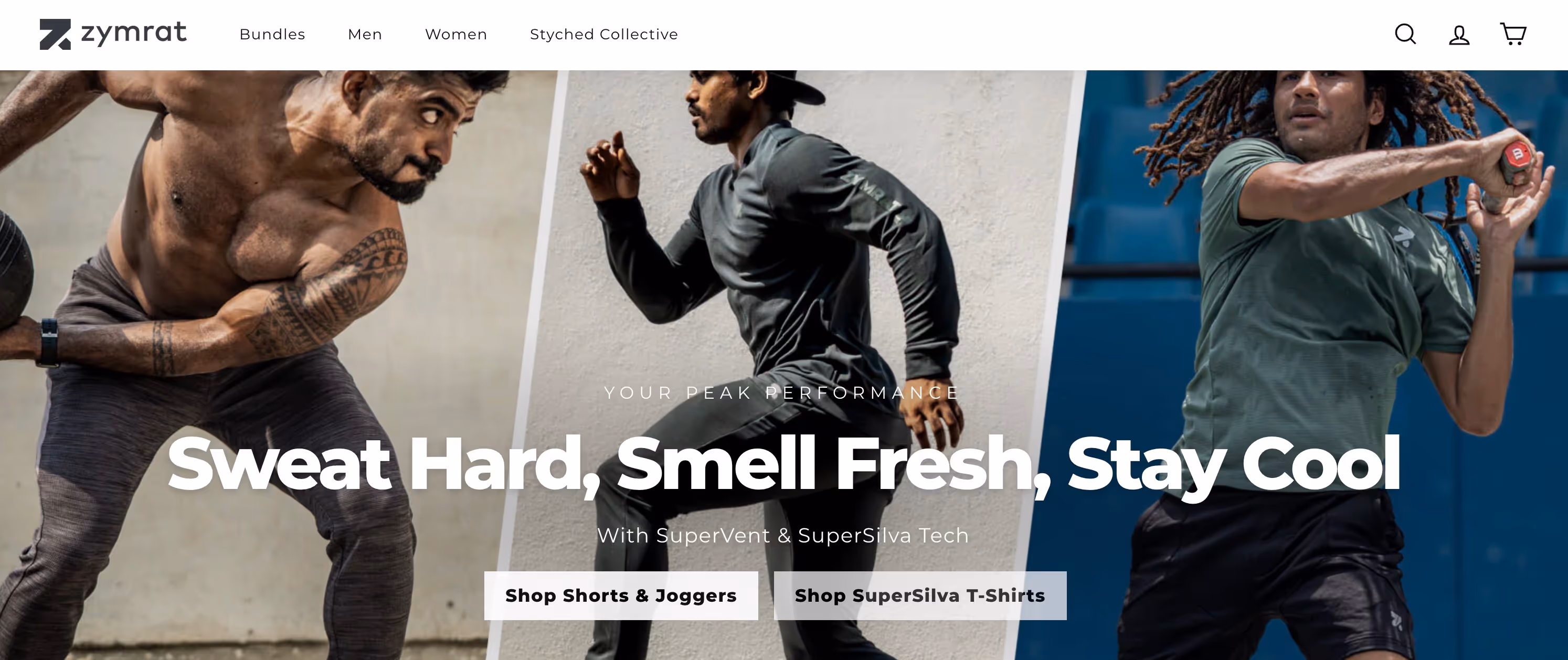Click the Shop SuperSilva T-Shirts button
Viewport: 1568px width, 660px height.
(x=920, y=595)
